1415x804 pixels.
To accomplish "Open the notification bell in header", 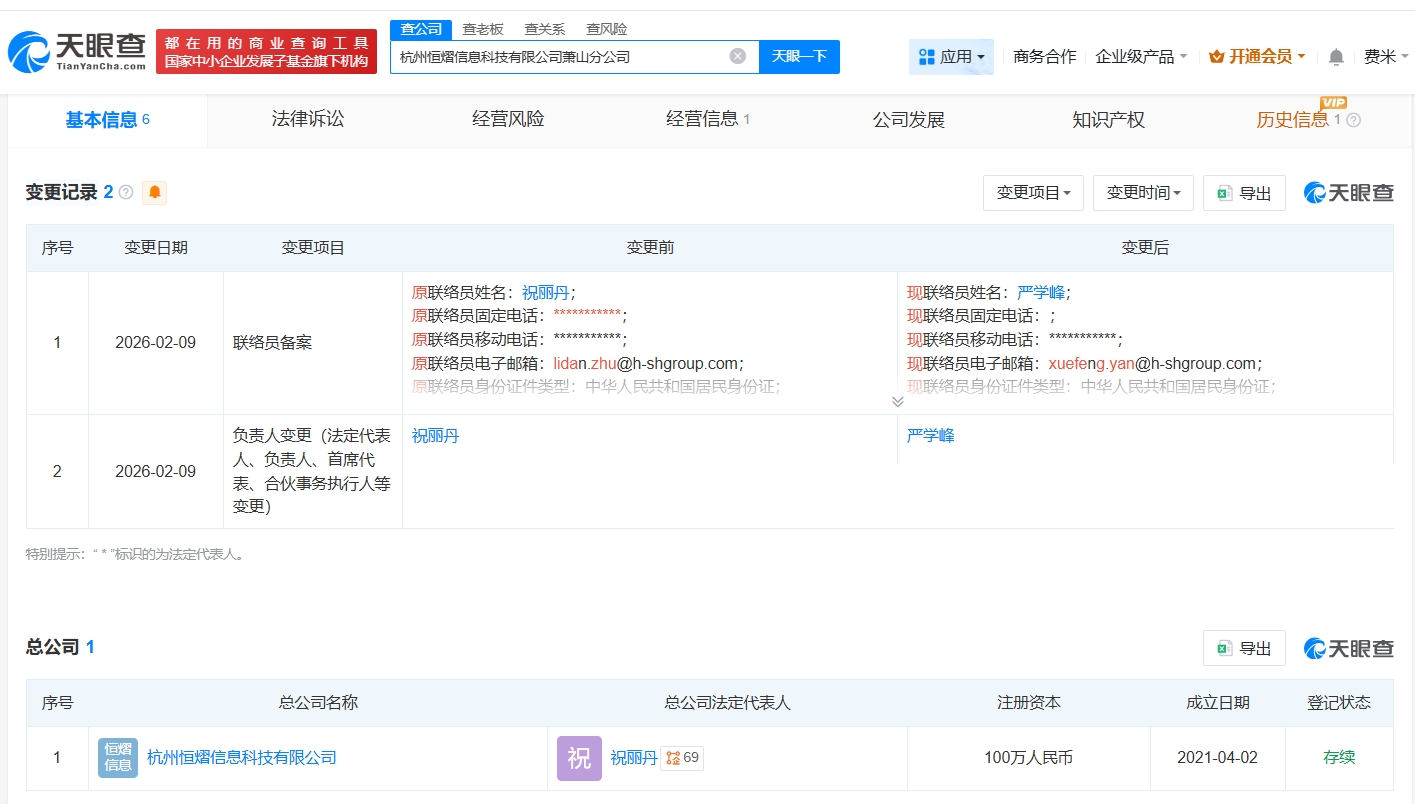I will pos(1336,57).
